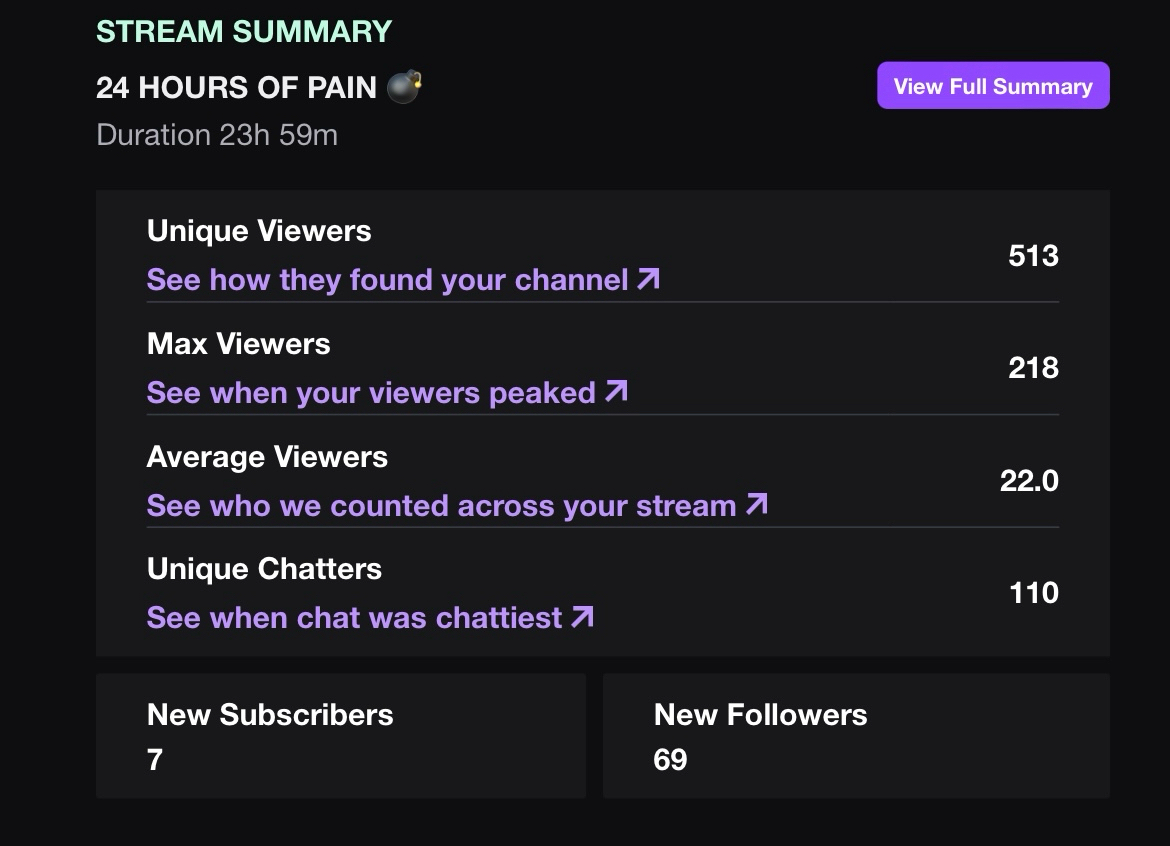
Task: Open the New Followers card
Action: point(856,736)
